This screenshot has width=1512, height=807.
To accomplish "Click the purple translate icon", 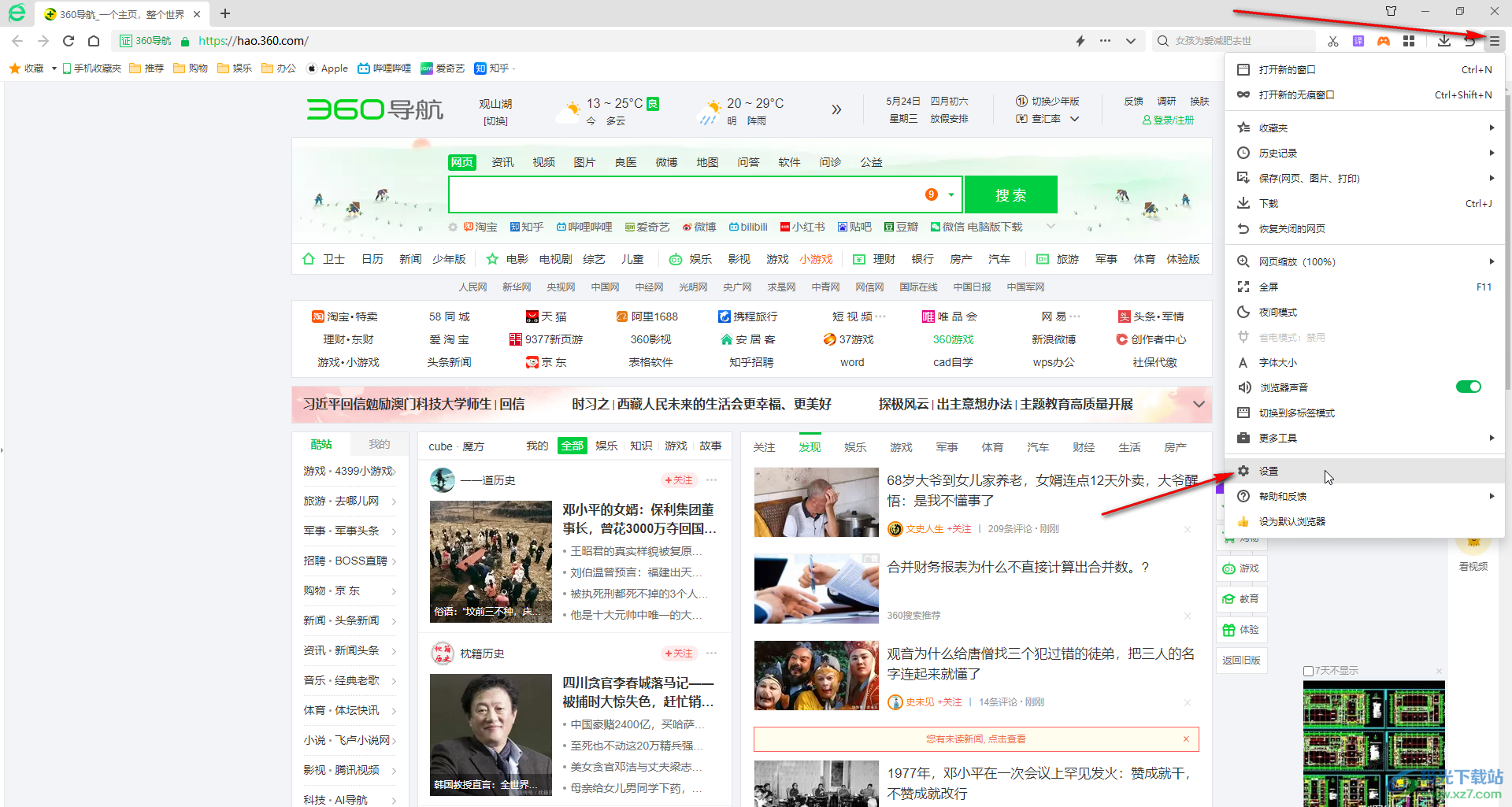I will pyautogui.click(x=1358, y=41).
